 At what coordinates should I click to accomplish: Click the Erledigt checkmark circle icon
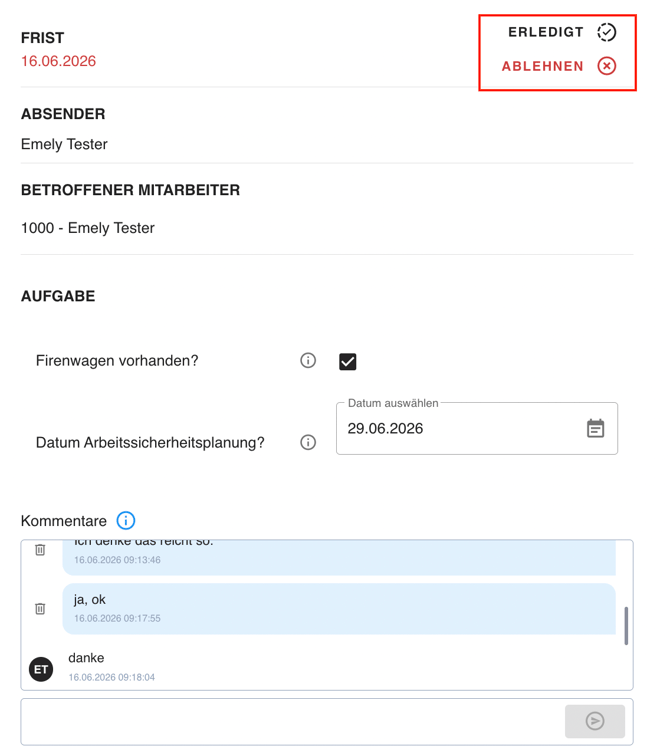pos(606,32)
